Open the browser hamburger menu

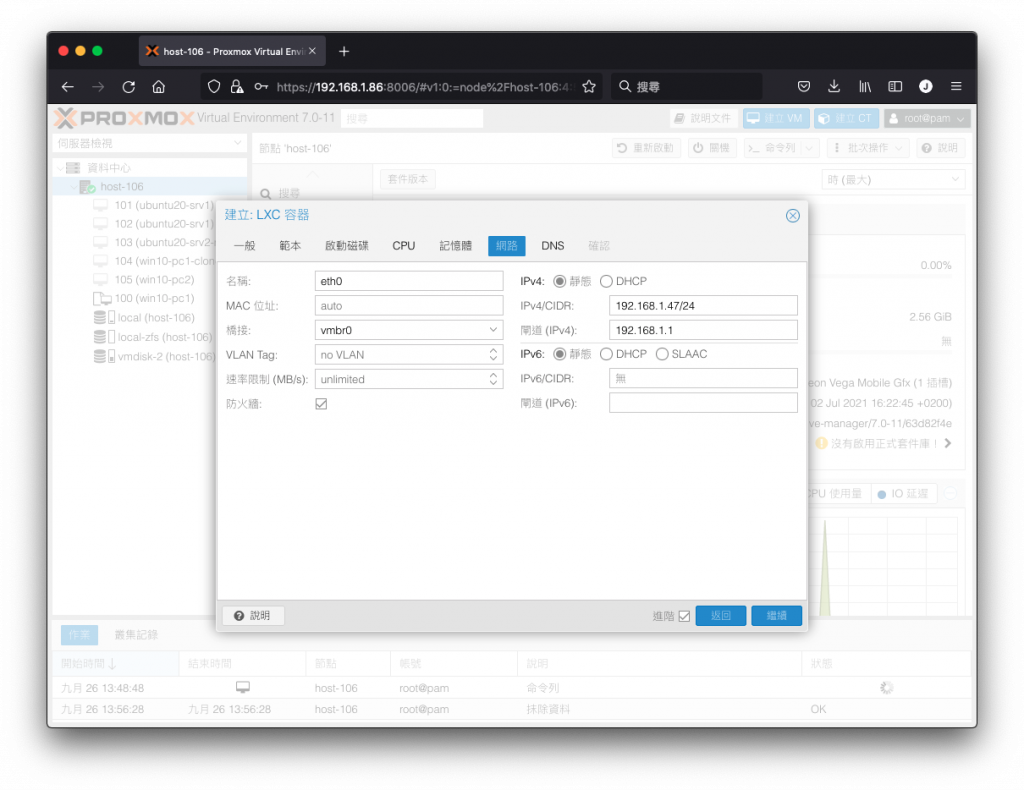click(x=956, y=87)
